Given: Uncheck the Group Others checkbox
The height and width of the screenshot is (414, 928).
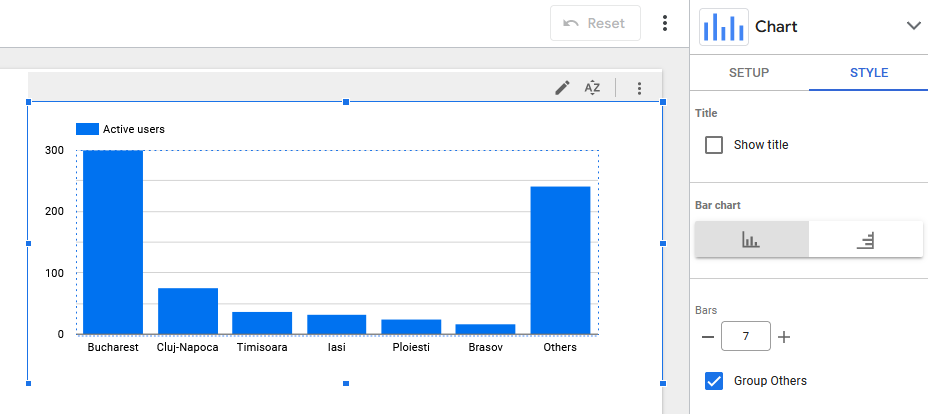Looking at the screenshot, I should coord(714,381).
